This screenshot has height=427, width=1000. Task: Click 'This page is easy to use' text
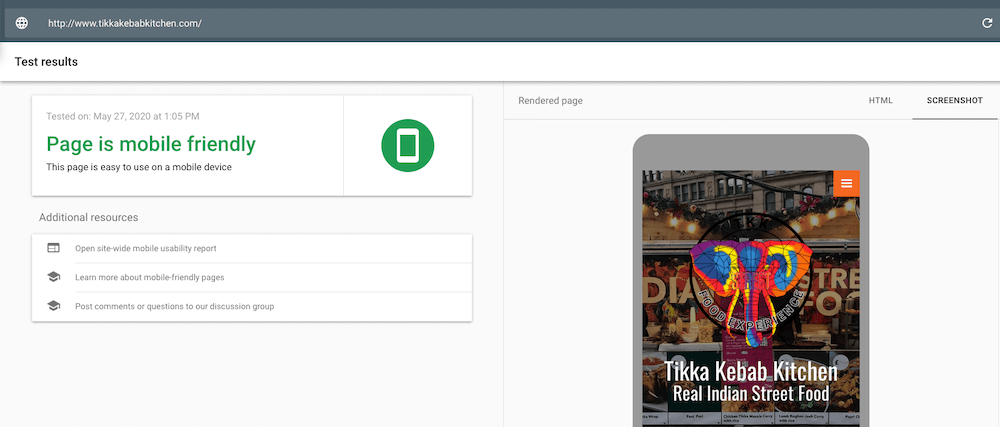[139, 167]
